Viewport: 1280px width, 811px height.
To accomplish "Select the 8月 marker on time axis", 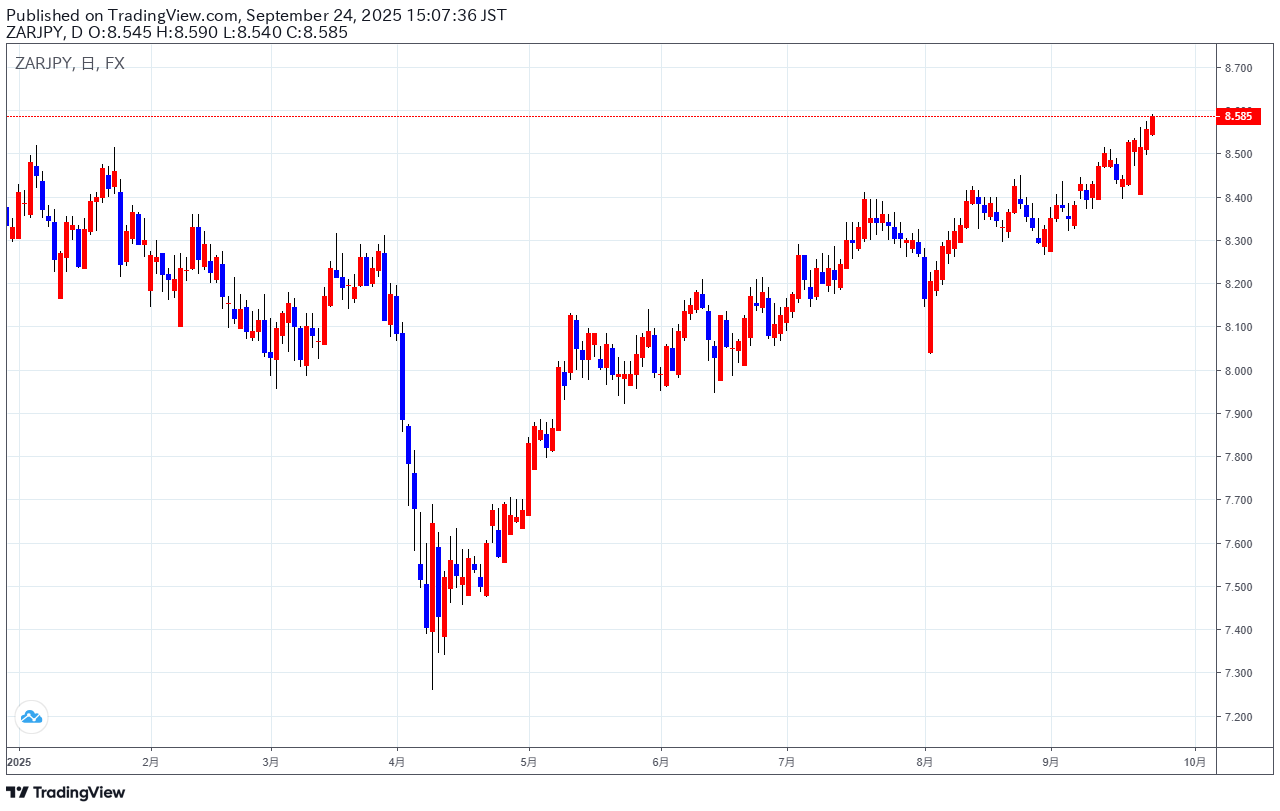I will [925, 762].
